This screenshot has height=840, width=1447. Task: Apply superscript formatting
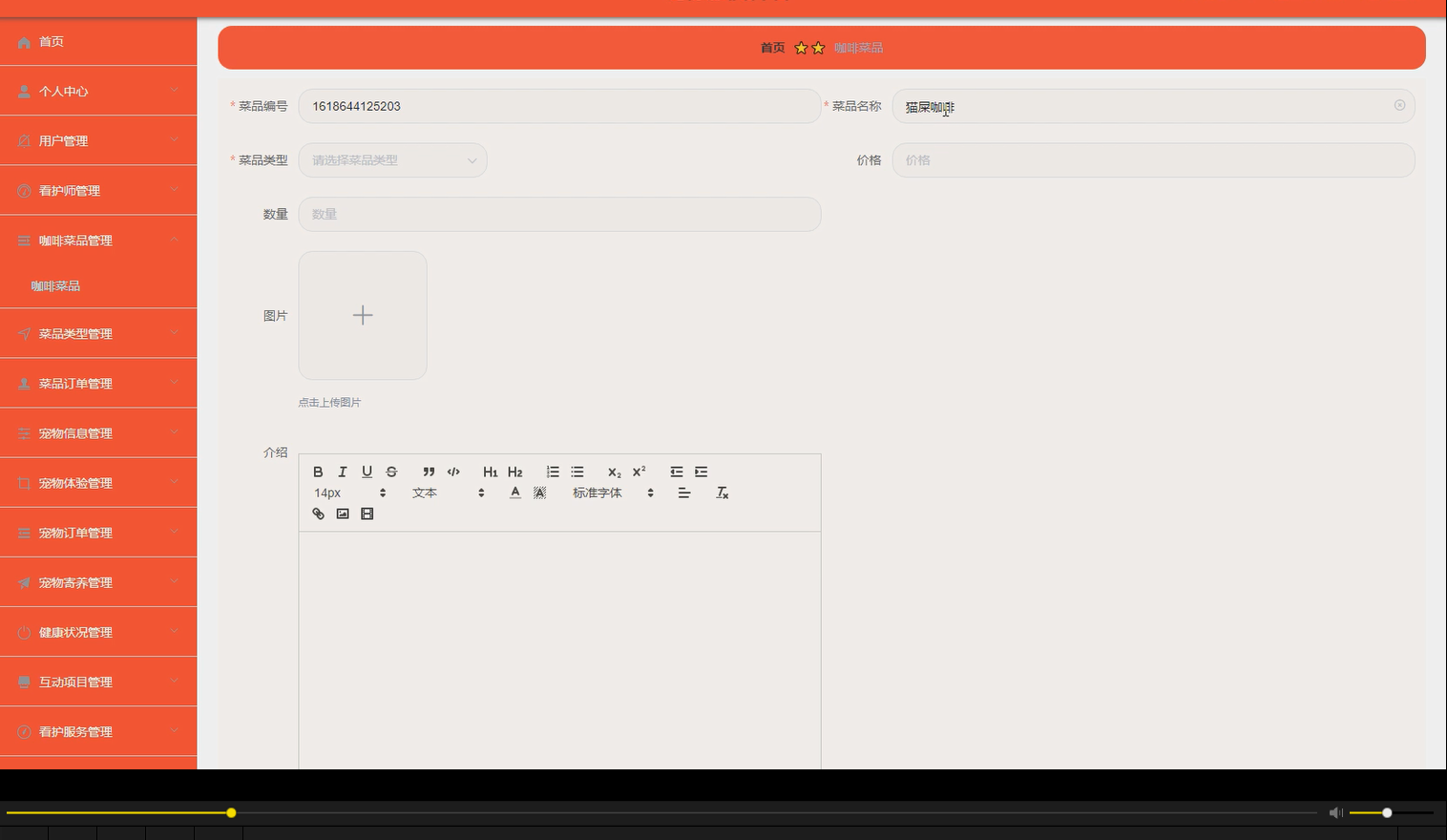coord(640,472)
